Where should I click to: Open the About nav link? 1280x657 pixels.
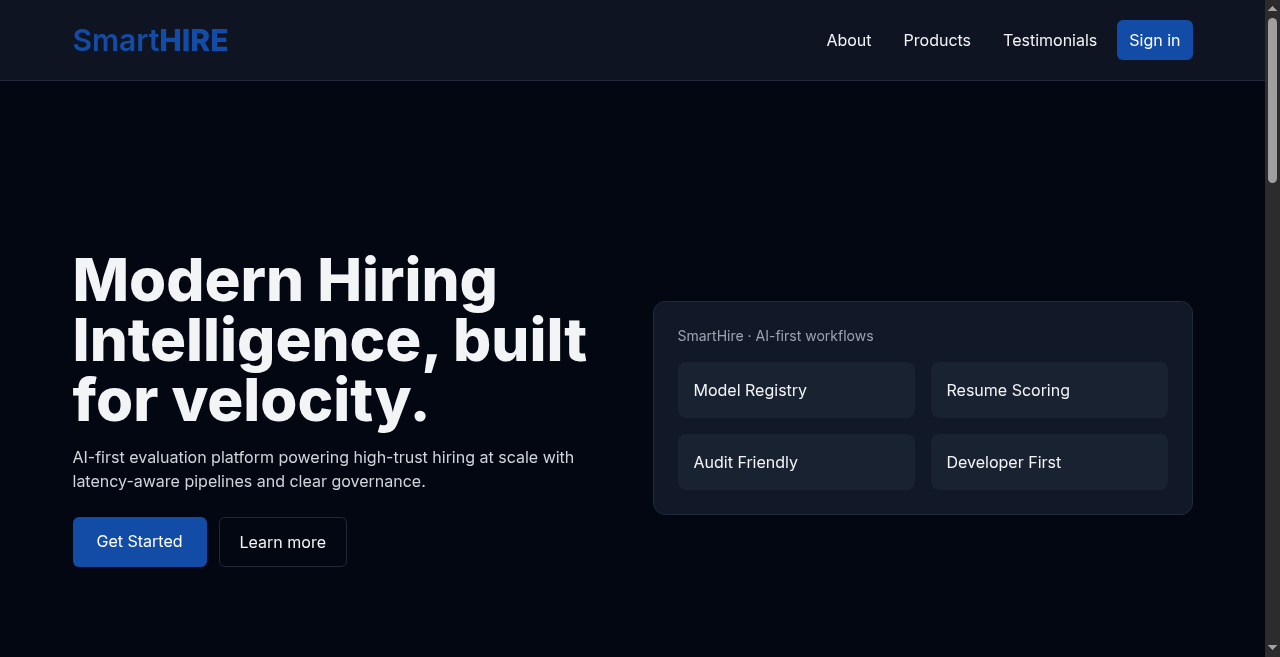pyautogui.click(x=849, y=40)
